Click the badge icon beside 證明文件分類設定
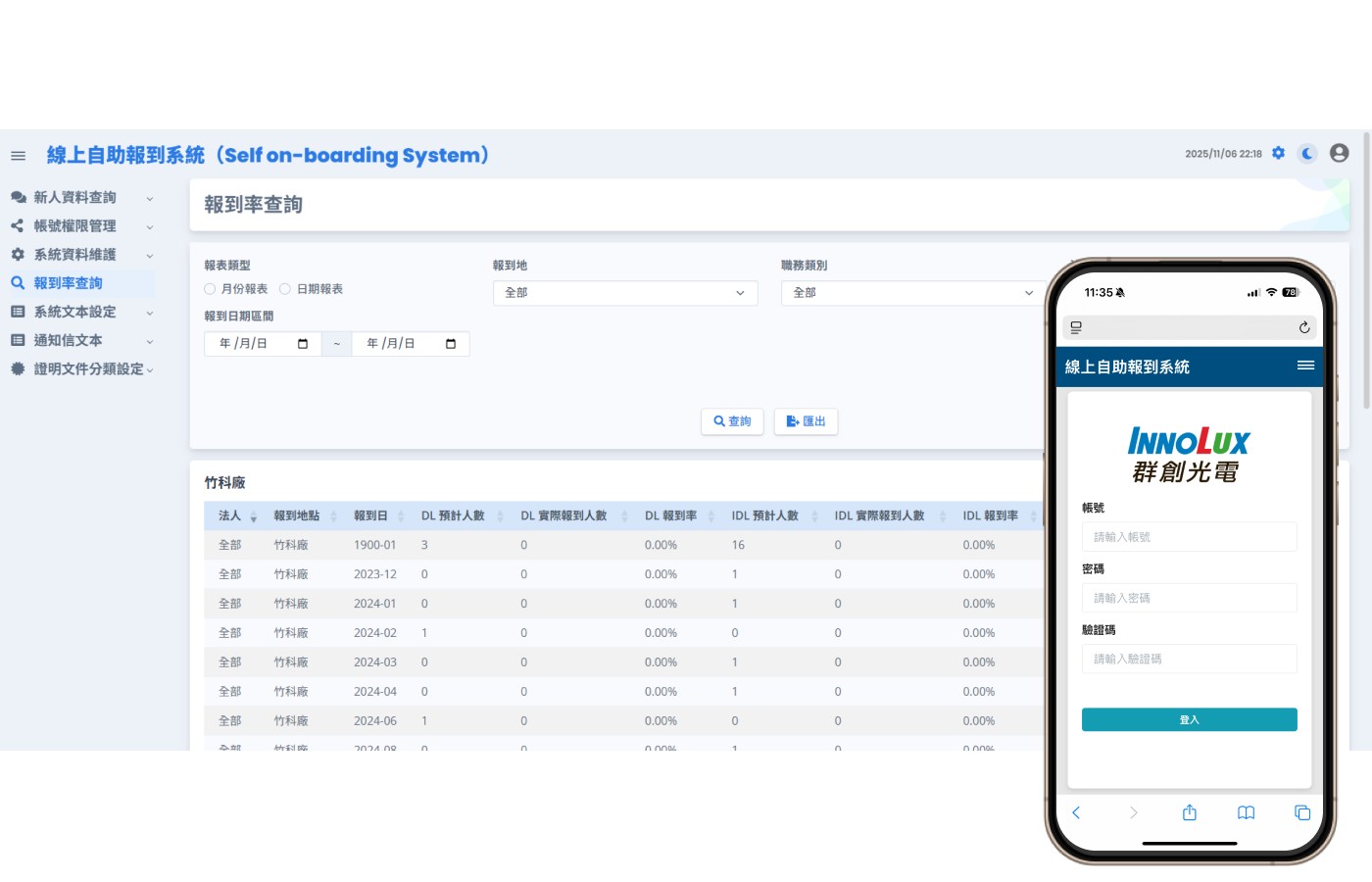The width and height of the screenshot is (1372, 882). coord(18,369)
